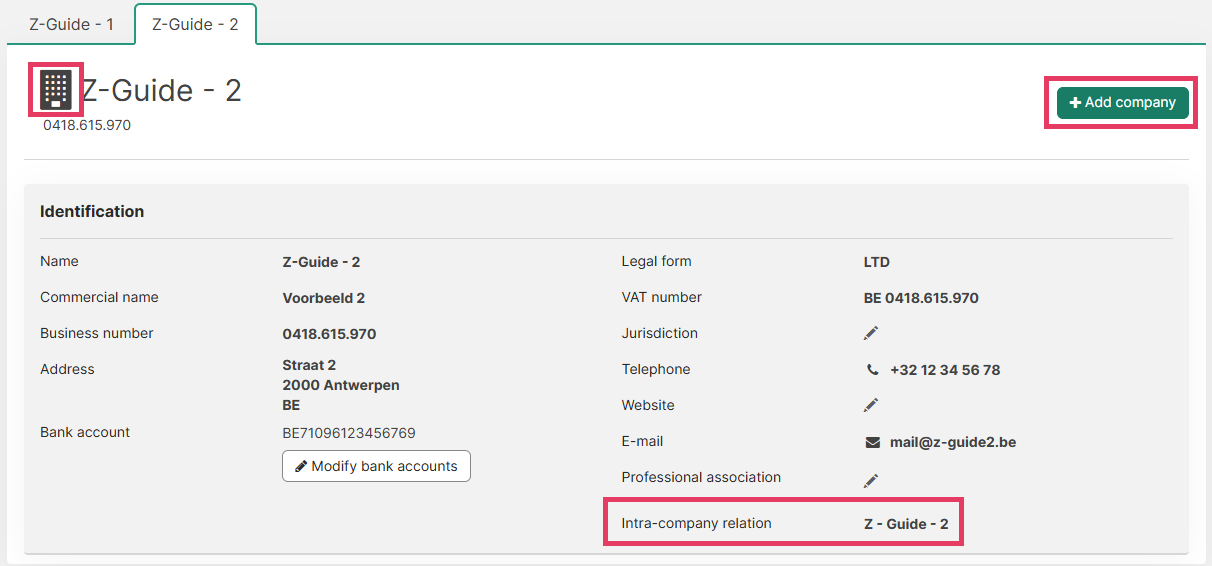Click the business number under the page title
Image resolution: width=1212 pixels, height=566 pixels.
click(87, 125)
